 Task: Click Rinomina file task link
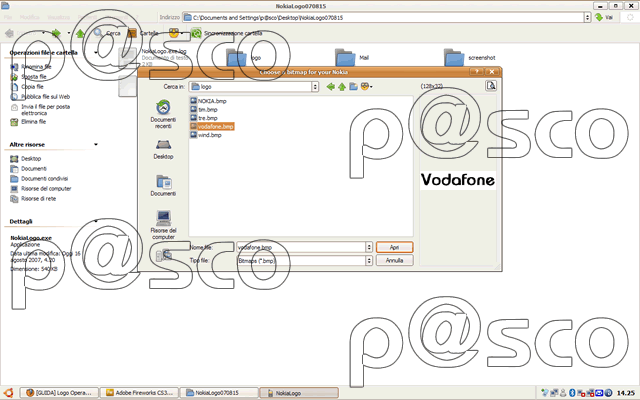tap(31, 67)
